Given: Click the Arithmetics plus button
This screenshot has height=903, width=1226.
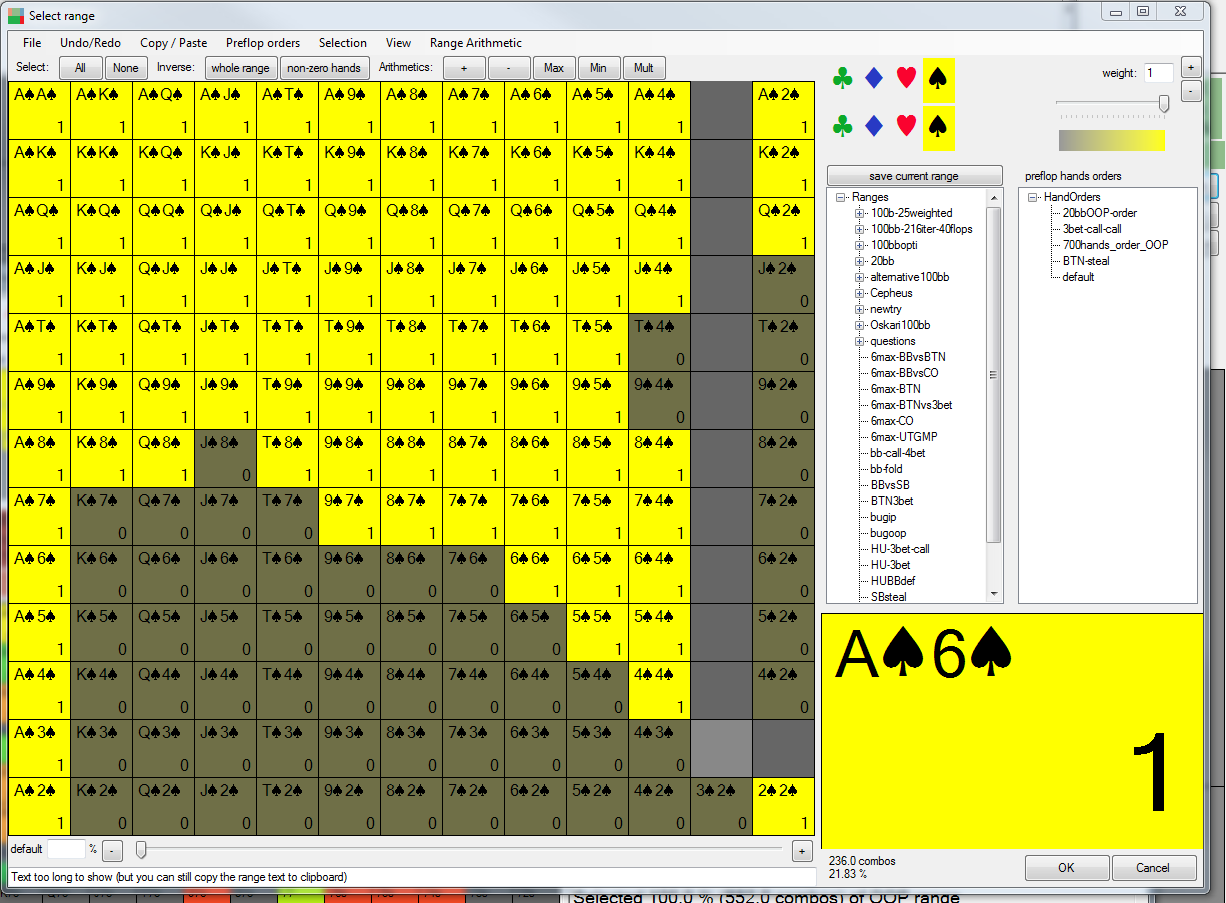Looking at the screenshot, I should point(464,68).
